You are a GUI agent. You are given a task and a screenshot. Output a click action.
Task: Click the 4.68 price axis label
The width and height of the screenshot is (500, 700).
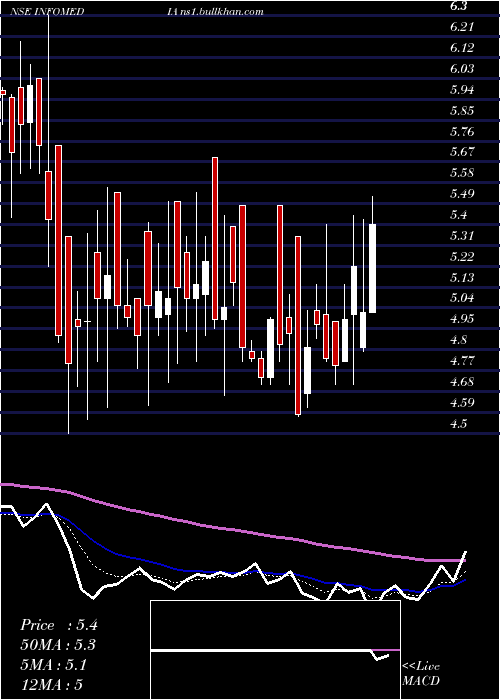(462, 383)
